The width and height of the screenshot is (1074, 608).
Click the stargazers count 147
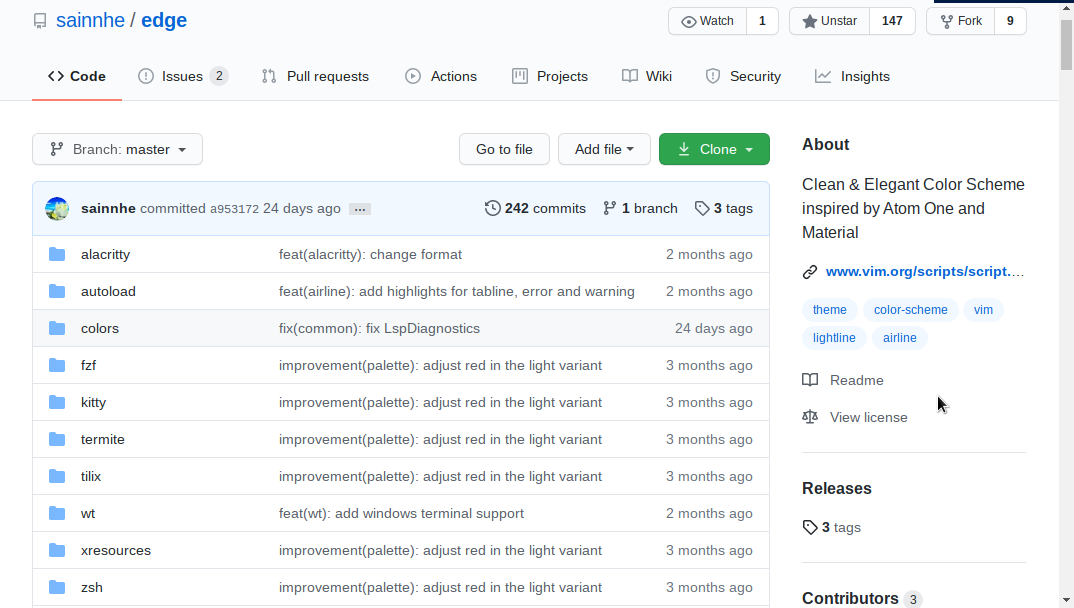click(x=892, y=21)
